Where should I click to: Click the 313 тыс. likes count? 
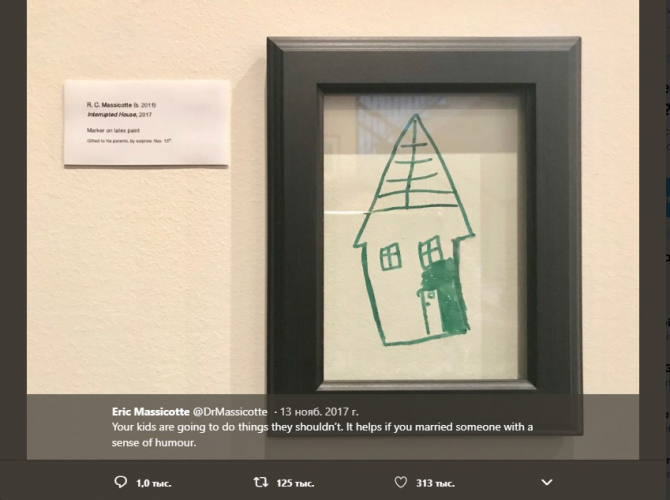pyautogui.click(x=435, y=483)
